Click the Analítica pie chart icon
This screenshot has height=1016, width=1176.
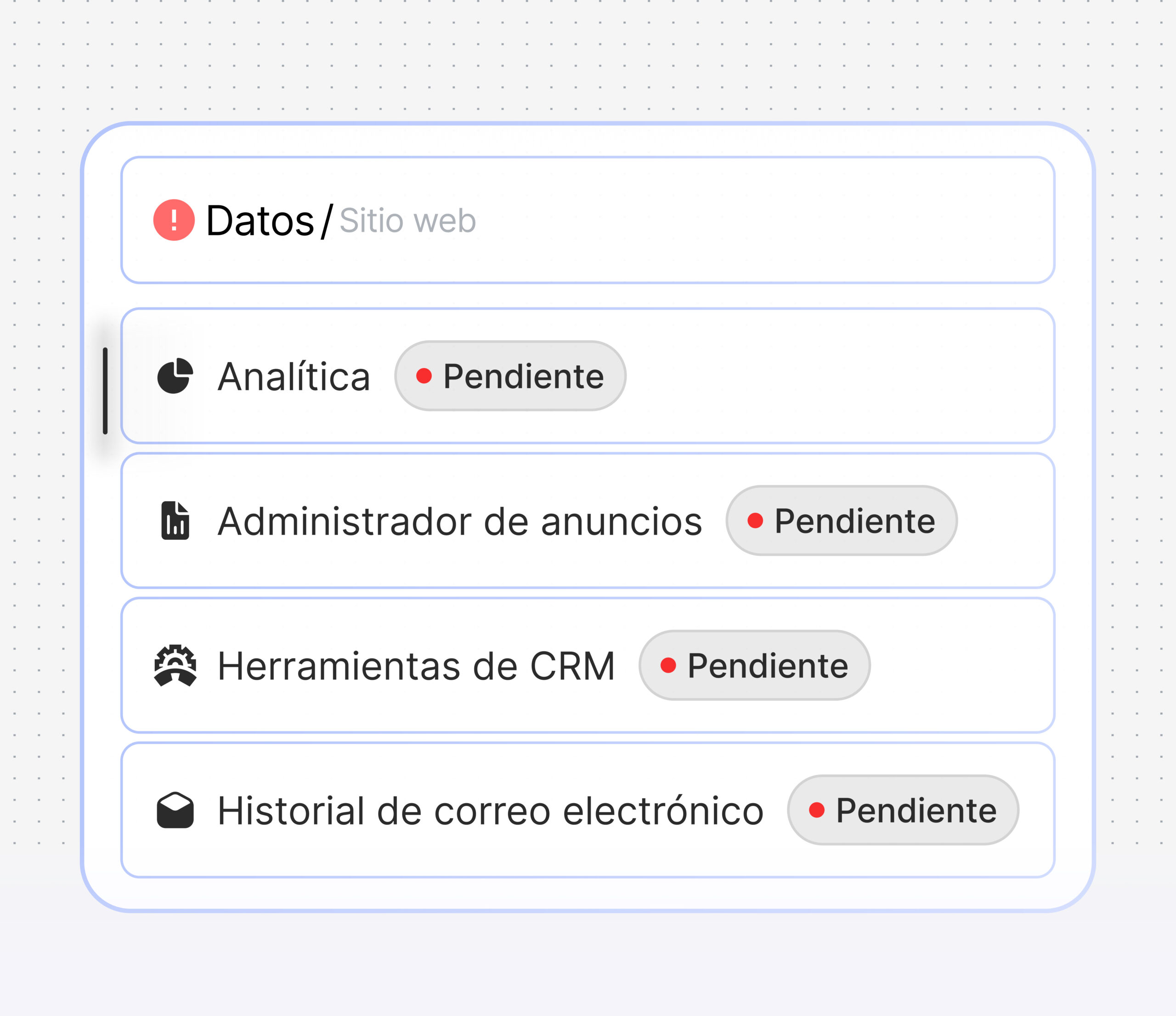tap(175, 376)
